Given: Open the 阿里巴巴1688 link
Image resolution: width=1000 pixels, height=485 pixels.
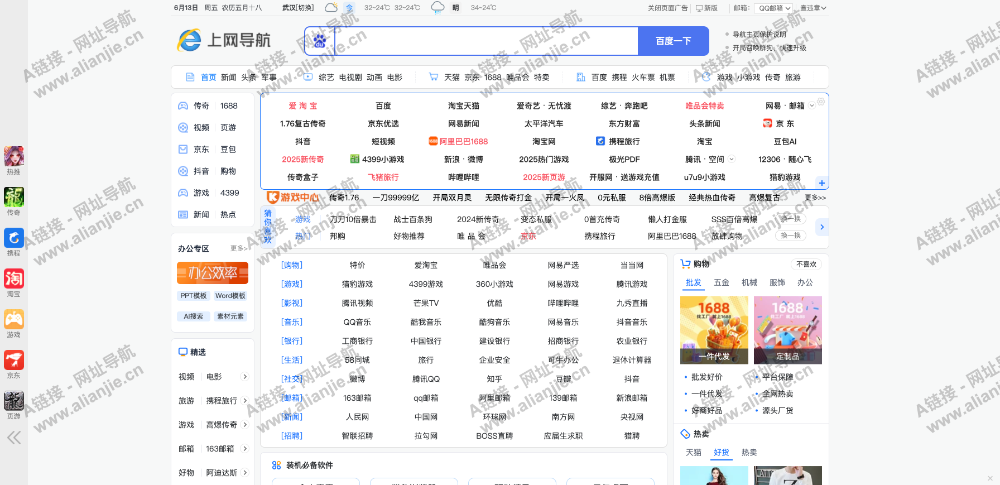Looking at the screenshot, I should pos(459,141).
